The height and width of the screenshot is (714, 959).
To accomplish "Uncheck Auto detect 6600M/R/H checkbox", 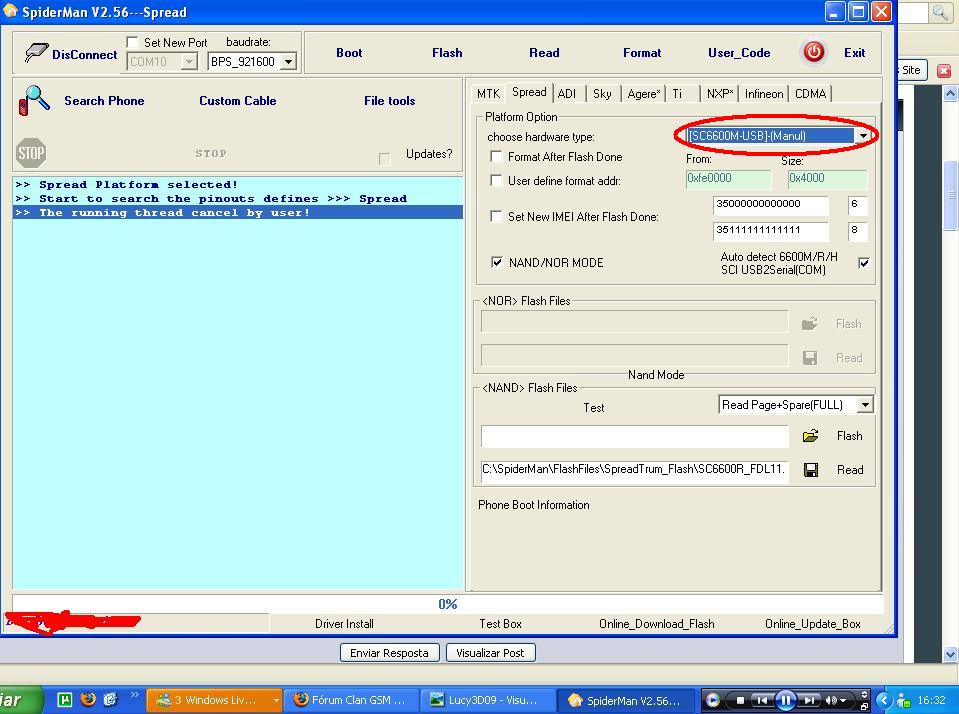I will (x=864, y=263).
